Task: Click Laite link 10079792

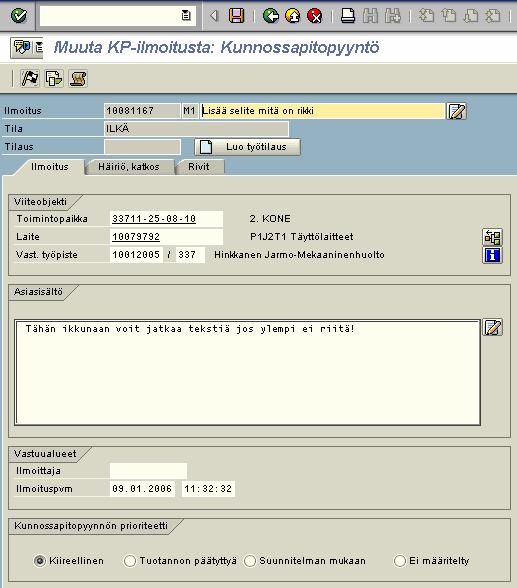Action: [x=136, y=237]
